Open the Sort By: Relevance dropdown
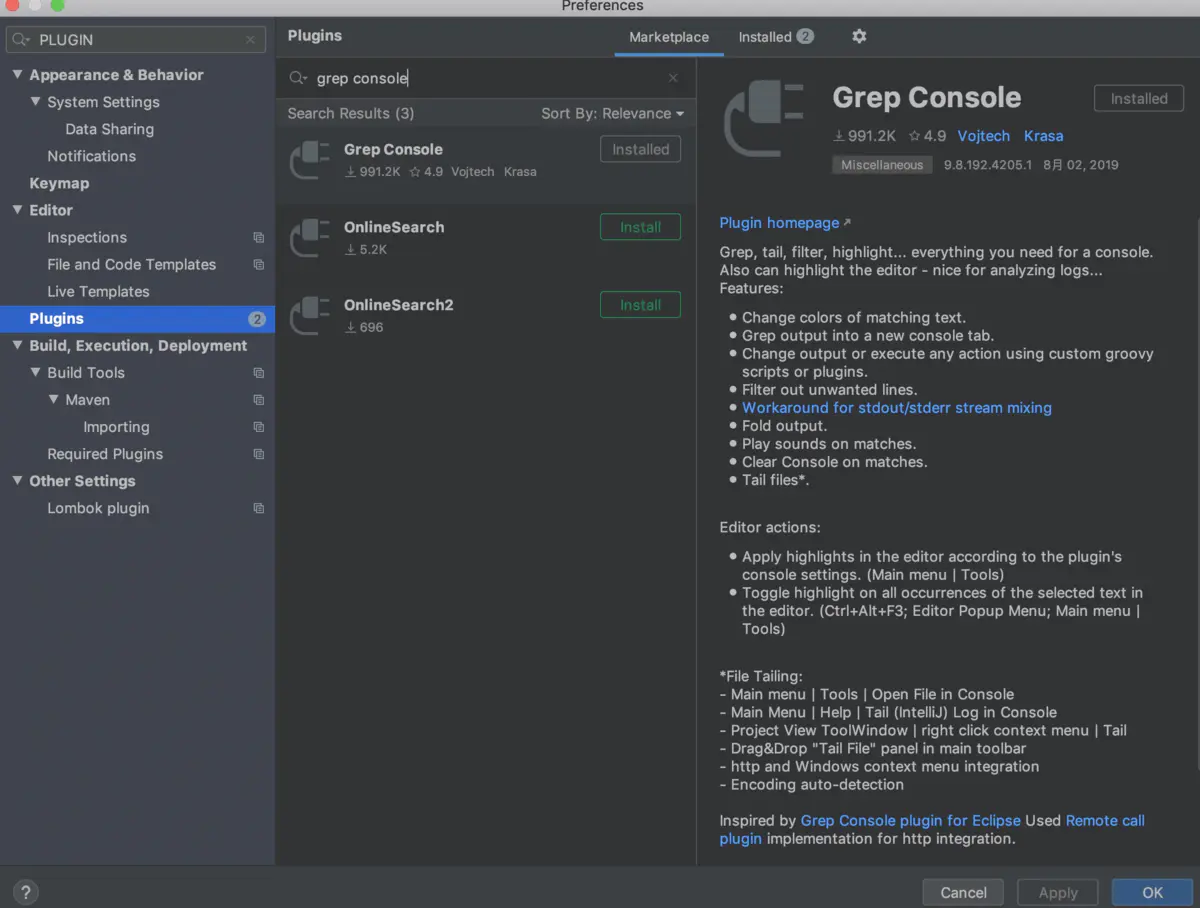Image resolution: width=1200 pixels, height=908 pixels. click(x=612, y=114)
